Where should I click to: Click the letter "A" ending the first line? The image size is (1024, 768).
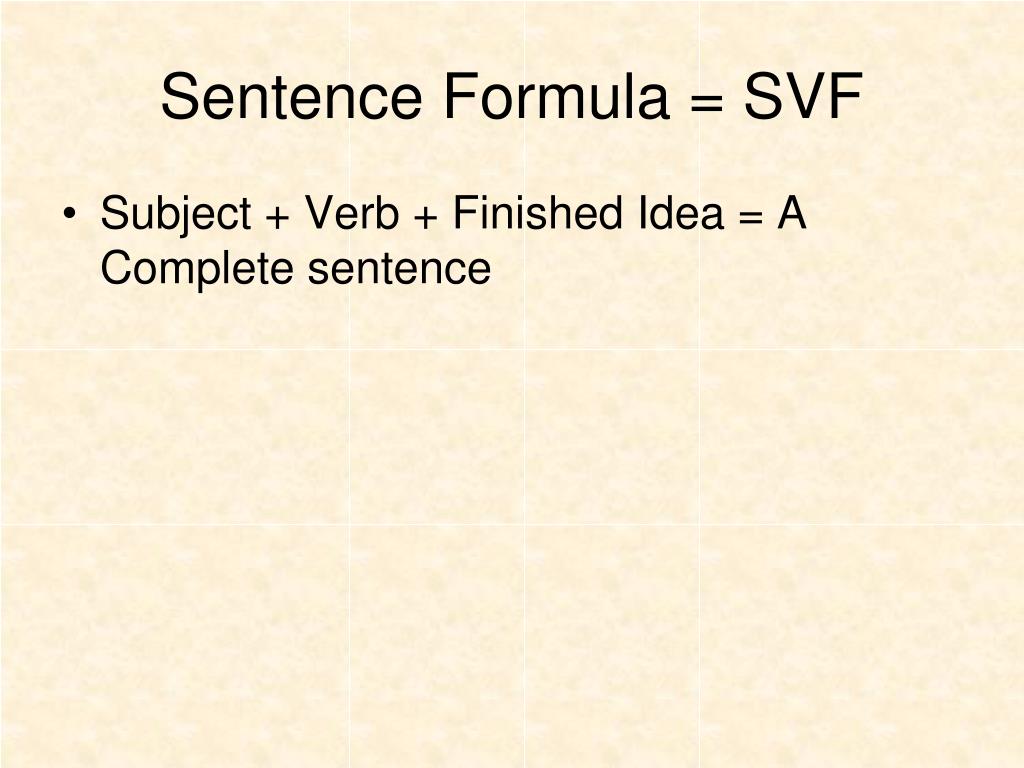792,212
